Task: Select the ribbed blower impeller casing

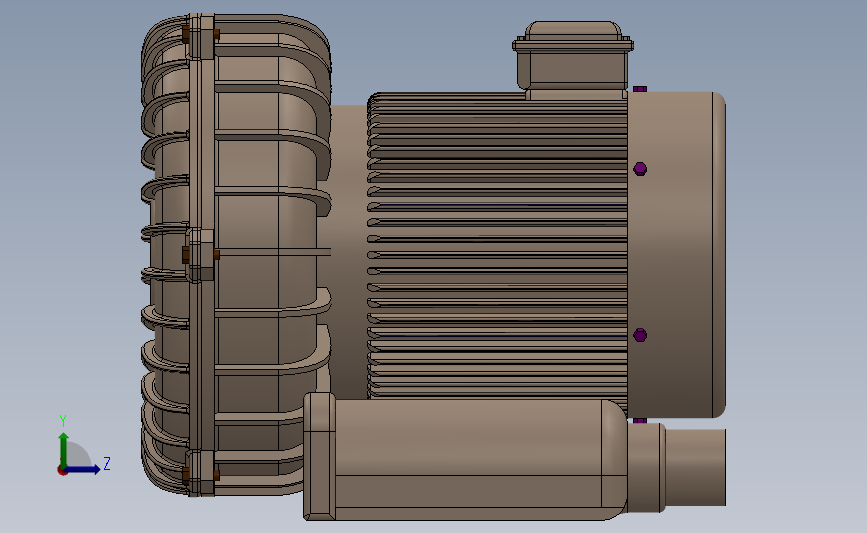Action: pyautogui.click(x=236, y=254)
